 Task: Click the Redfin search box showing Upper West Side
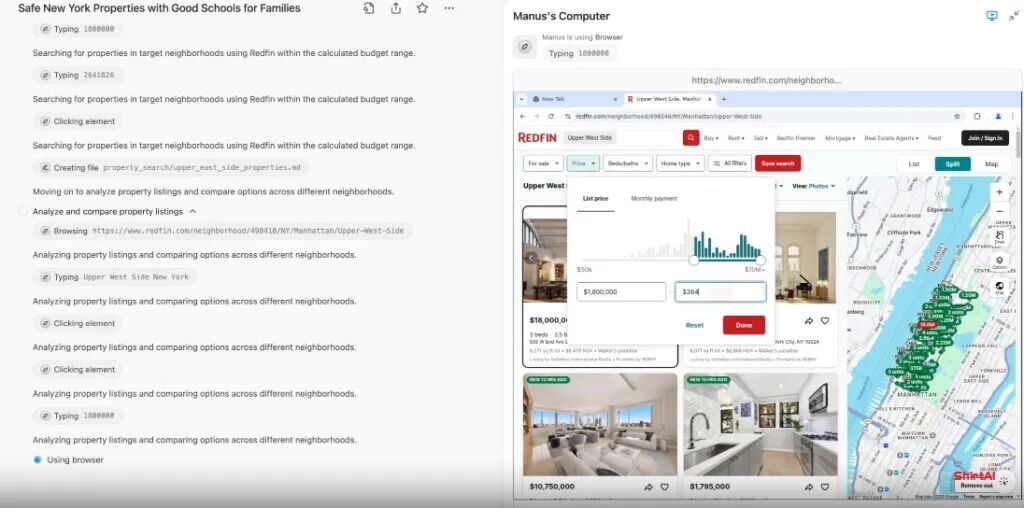pyautogui.click(x=622, y=138)
